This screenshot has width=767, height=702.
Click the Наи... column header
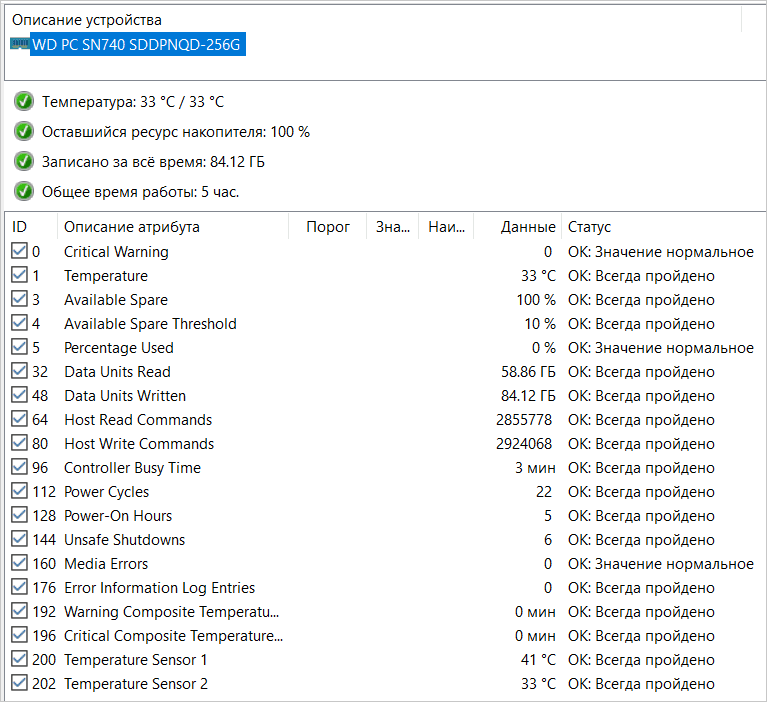pos(446,227)
